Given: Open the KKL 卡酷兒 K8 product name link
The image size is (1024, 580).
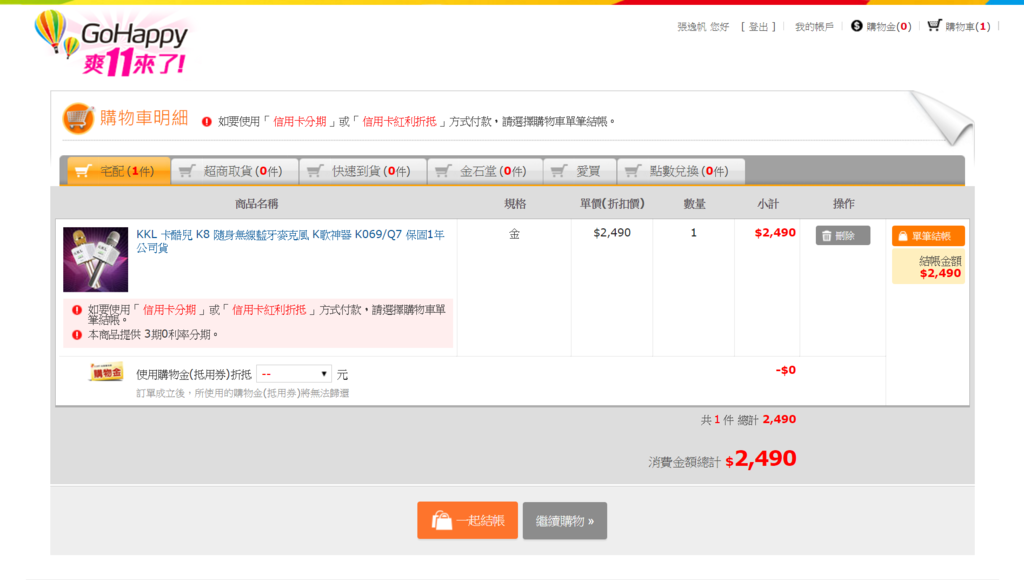Looking at the screenshot, I should click(290, 241).
